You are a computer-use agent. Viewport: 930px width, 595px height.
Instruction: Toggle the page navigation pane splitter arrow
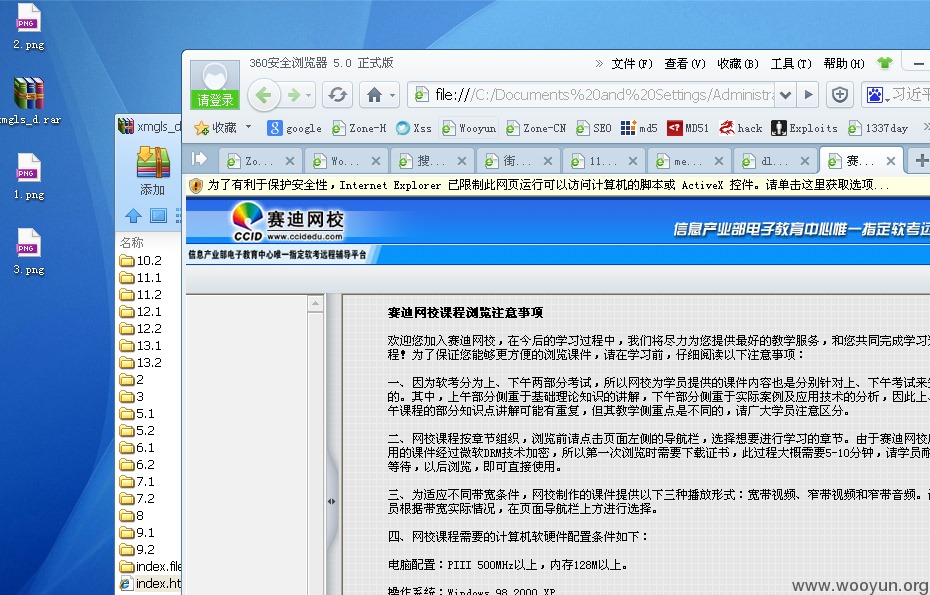pyautogui.click(x=332, y=501)
